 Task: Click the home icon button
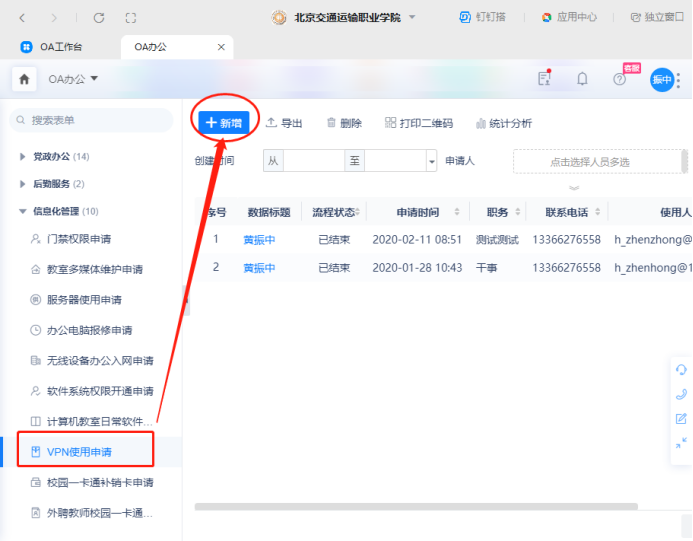click(24, 79)
